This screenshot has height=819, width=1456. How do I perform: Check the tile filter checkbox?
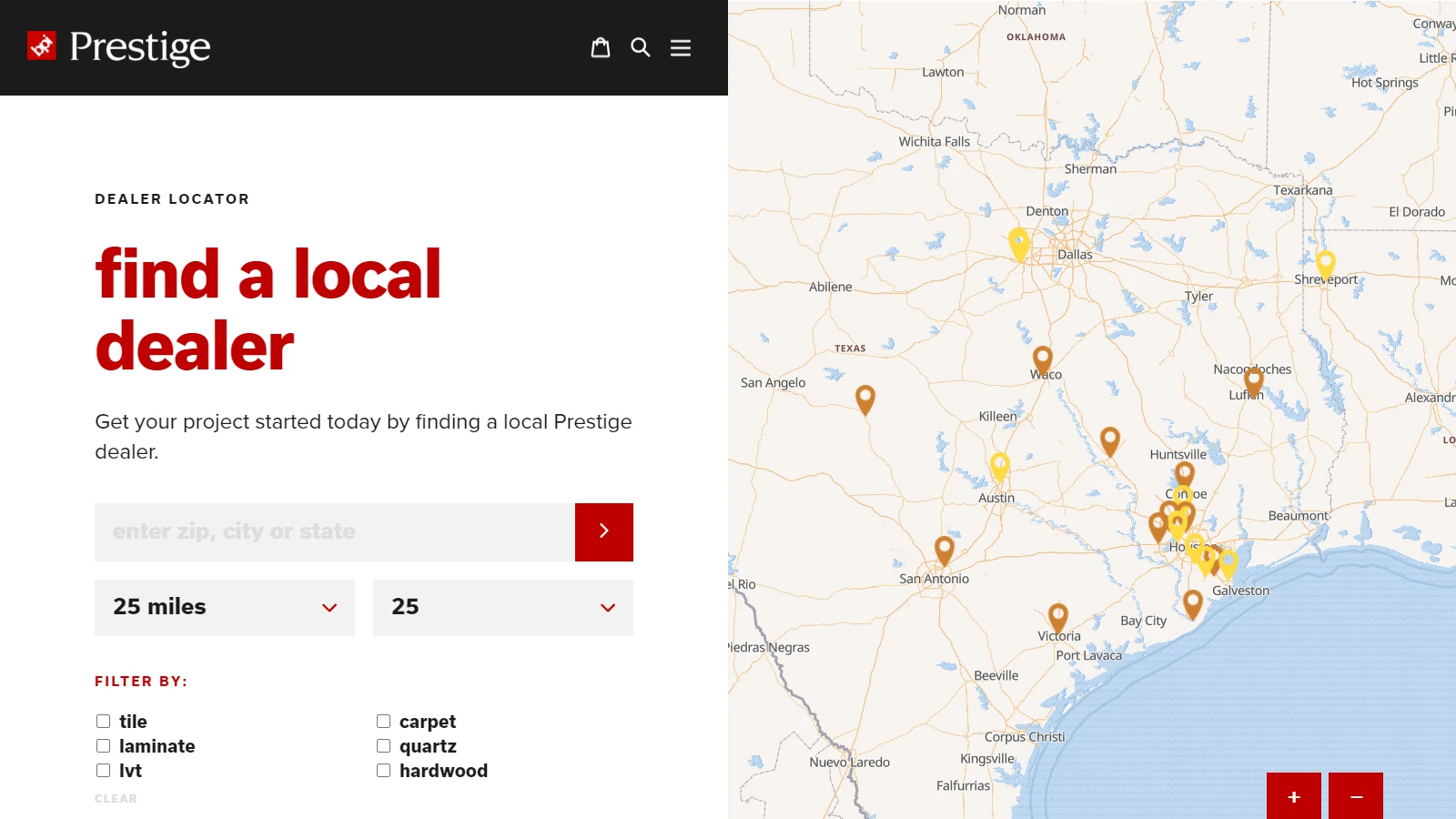pos(104,722)
